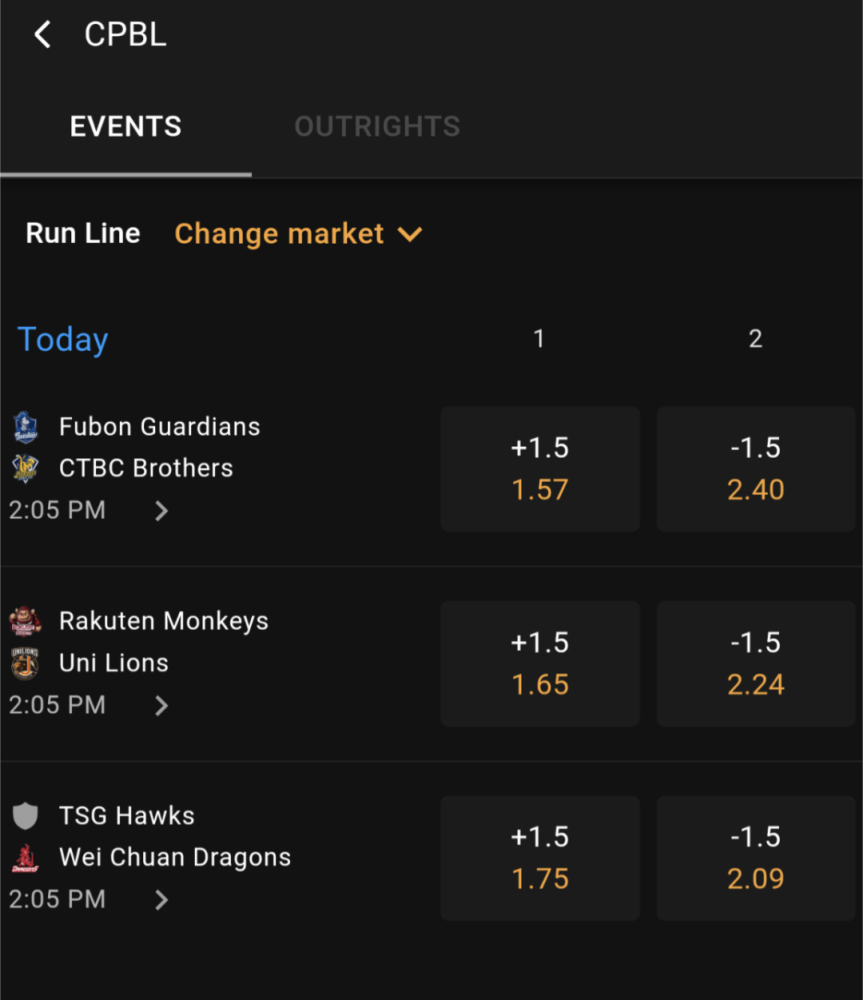
Task: Choose TSG Hawks +1.5 odds 1.75
Action: 540,858
